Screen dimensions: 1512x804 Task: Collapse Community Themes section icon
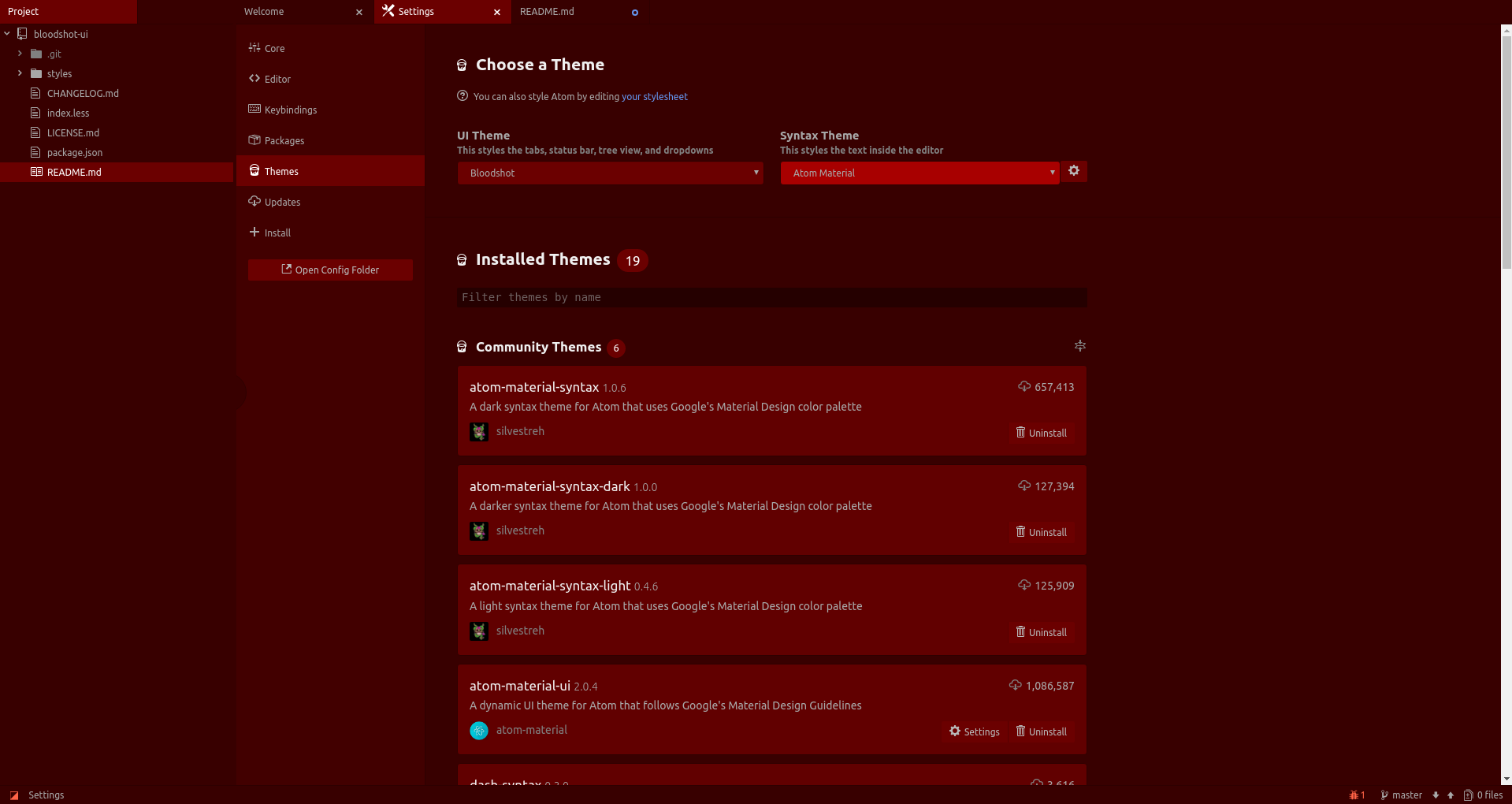(1080, 345)
